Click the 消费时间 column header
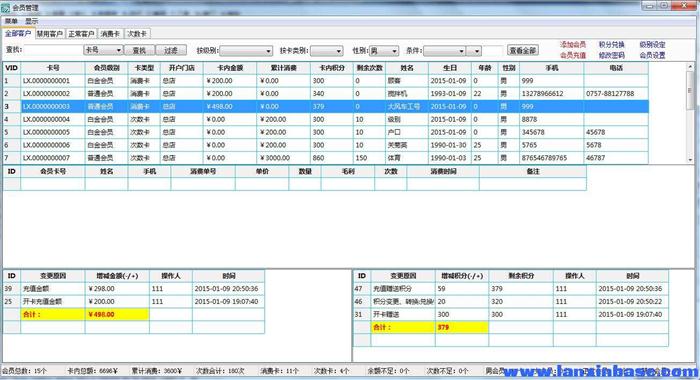The height and width of the screenshot is (380, 700). pyautogui.click(x=443, y=171)
